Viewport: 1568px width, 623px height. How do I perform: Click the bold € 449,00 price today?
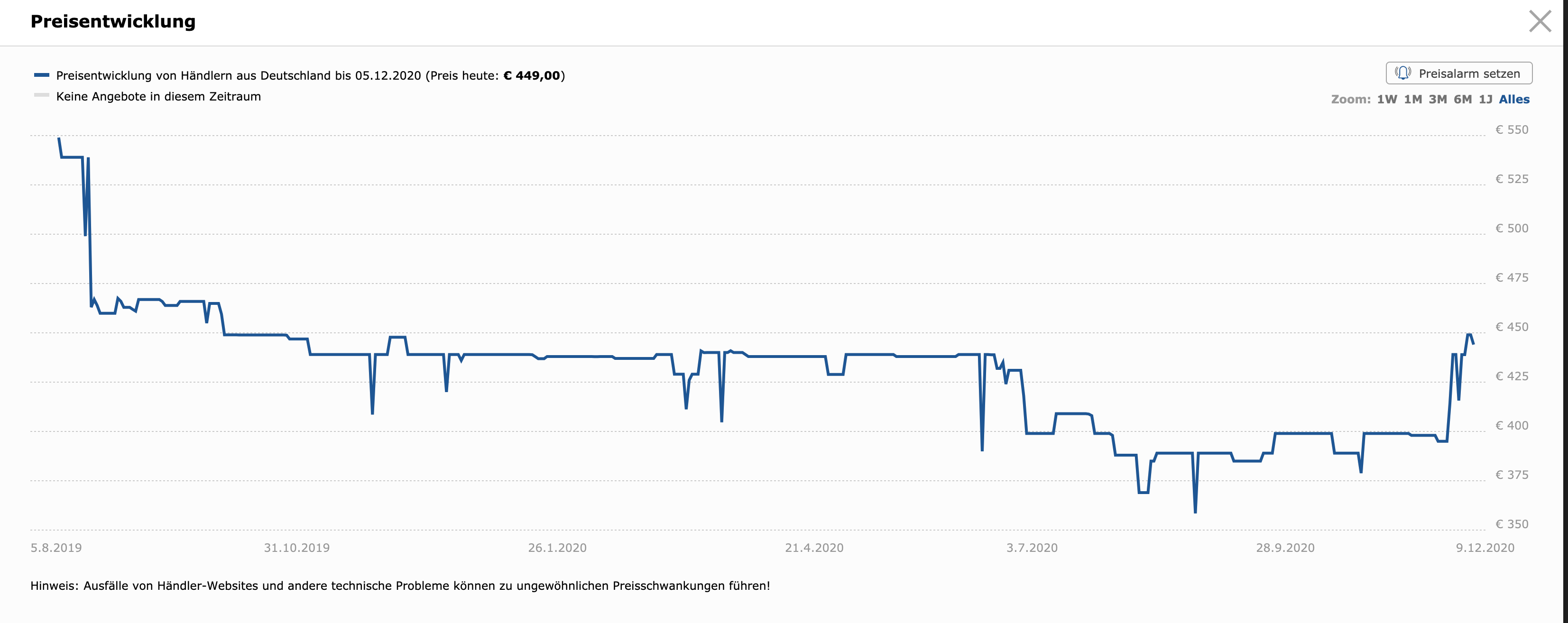531,76
